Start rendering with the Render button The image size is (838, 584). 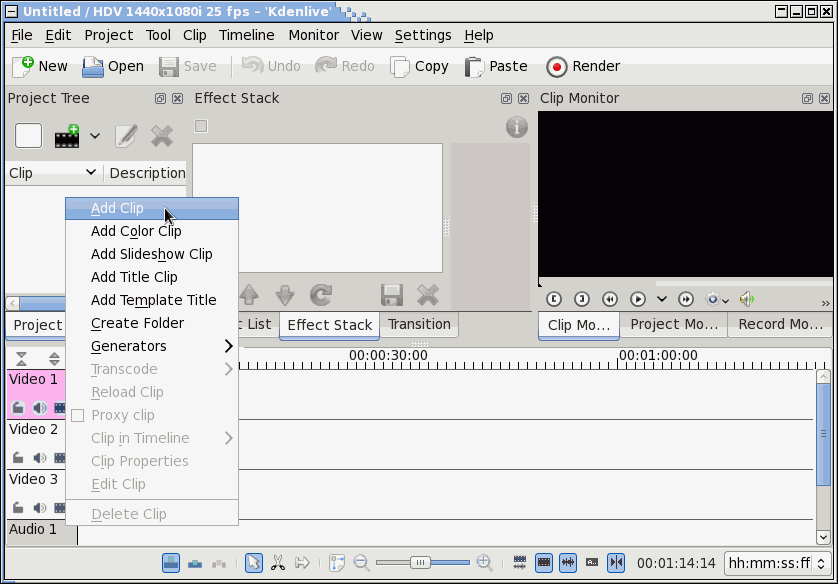pos(583,66)
